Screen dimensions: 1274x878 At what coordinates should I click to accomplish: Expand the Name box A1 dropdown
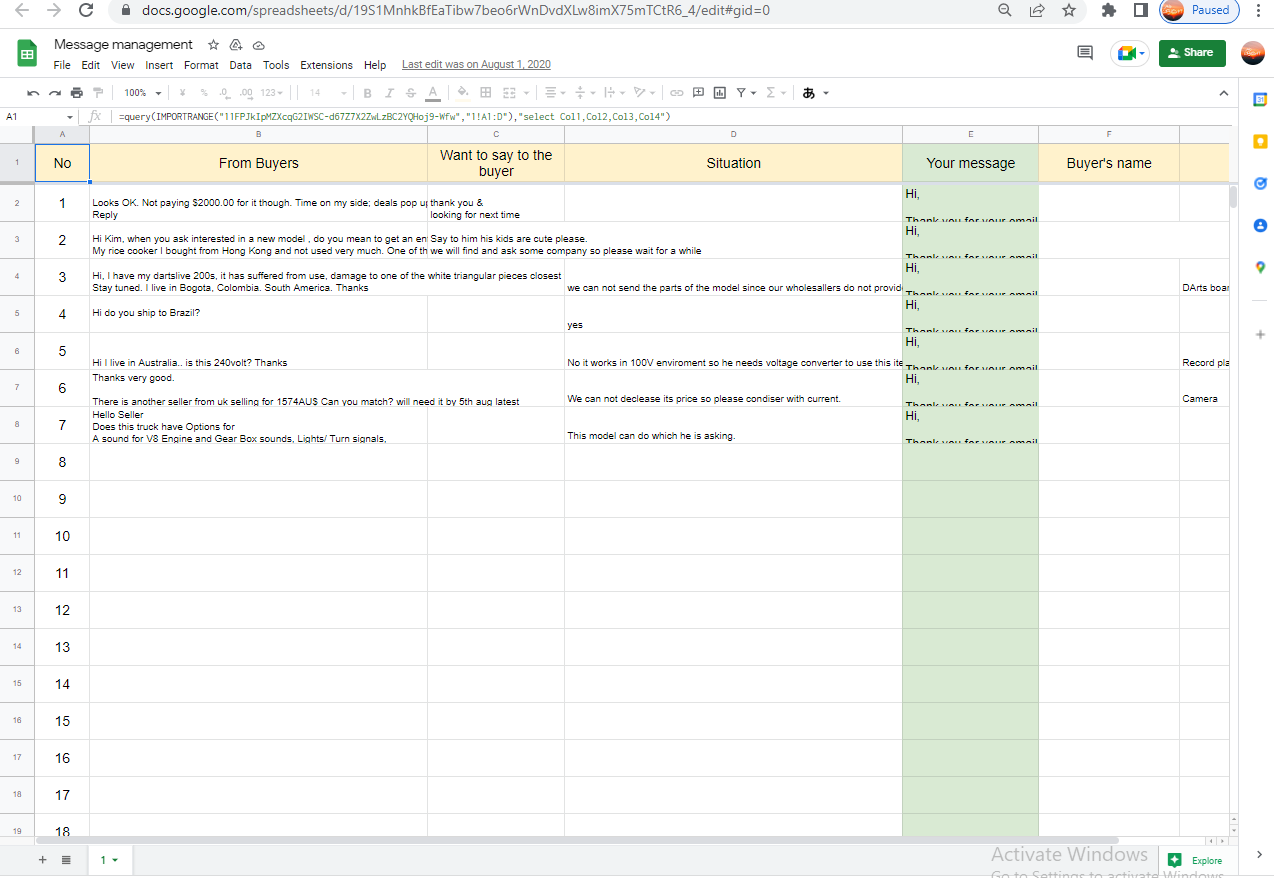click(x=69, y=117)
